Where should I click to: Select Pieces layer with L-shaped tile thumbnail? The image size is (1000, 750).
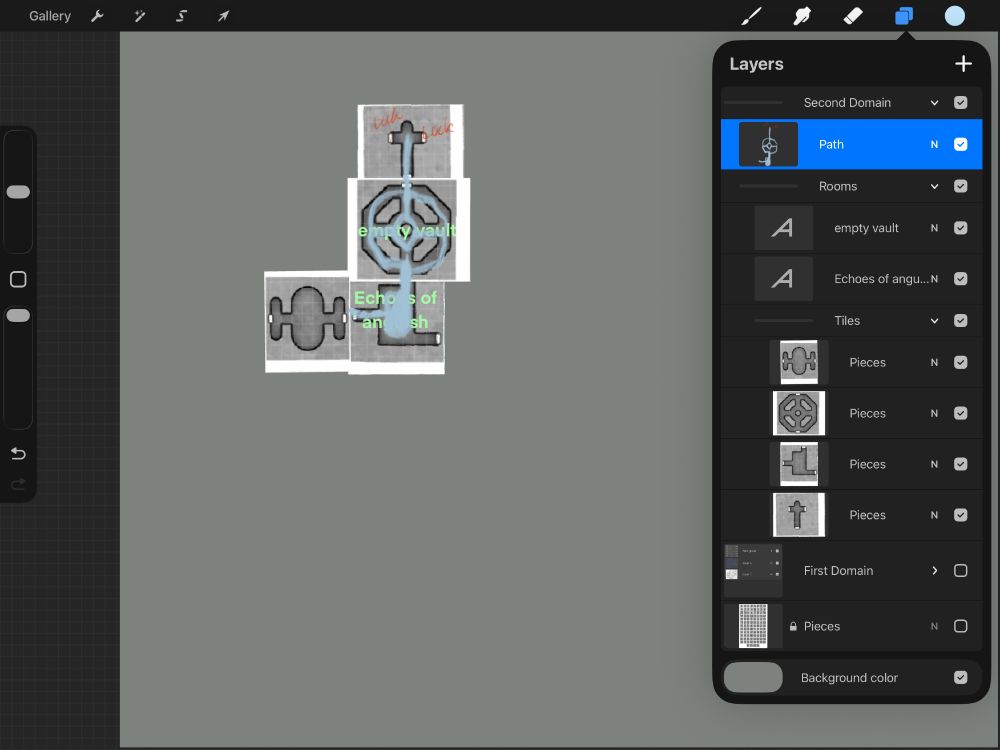coord(799,464)
